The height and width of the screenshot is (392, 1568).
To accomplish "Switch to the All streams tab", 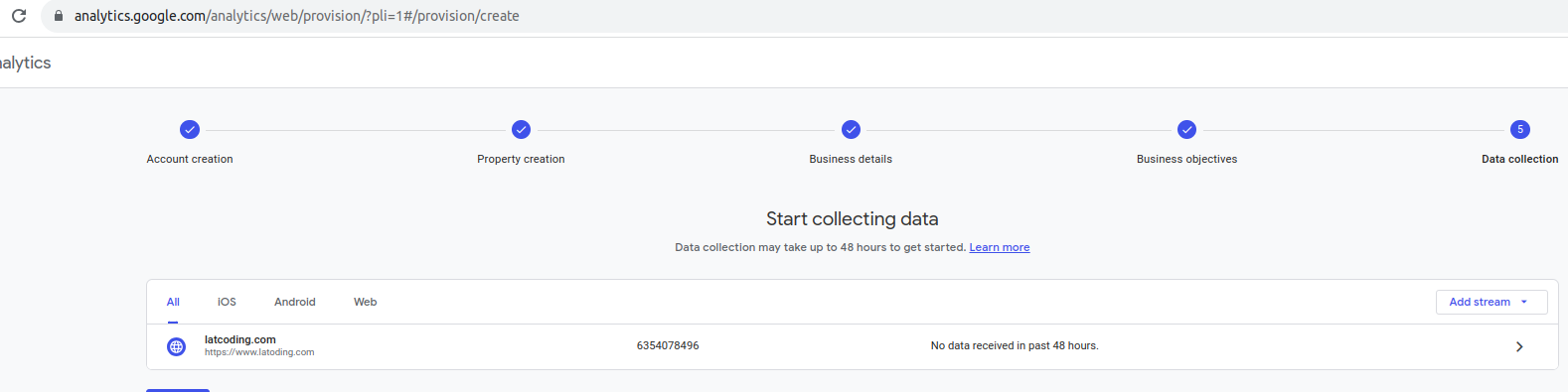I will coord(173,302).
